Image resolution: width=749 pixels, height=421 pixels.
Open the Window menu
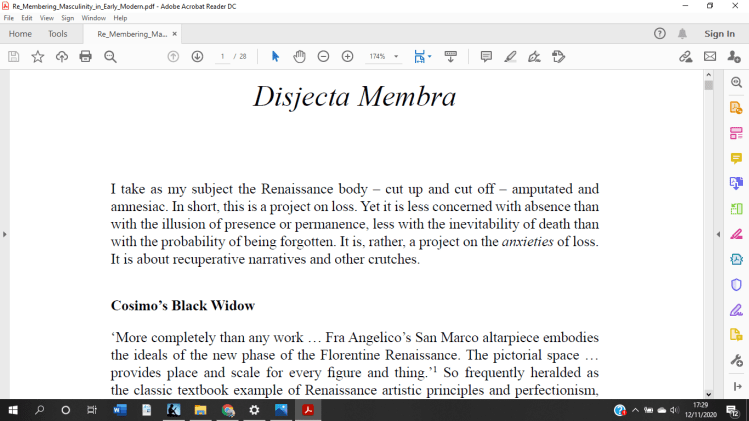click(94, 18)
